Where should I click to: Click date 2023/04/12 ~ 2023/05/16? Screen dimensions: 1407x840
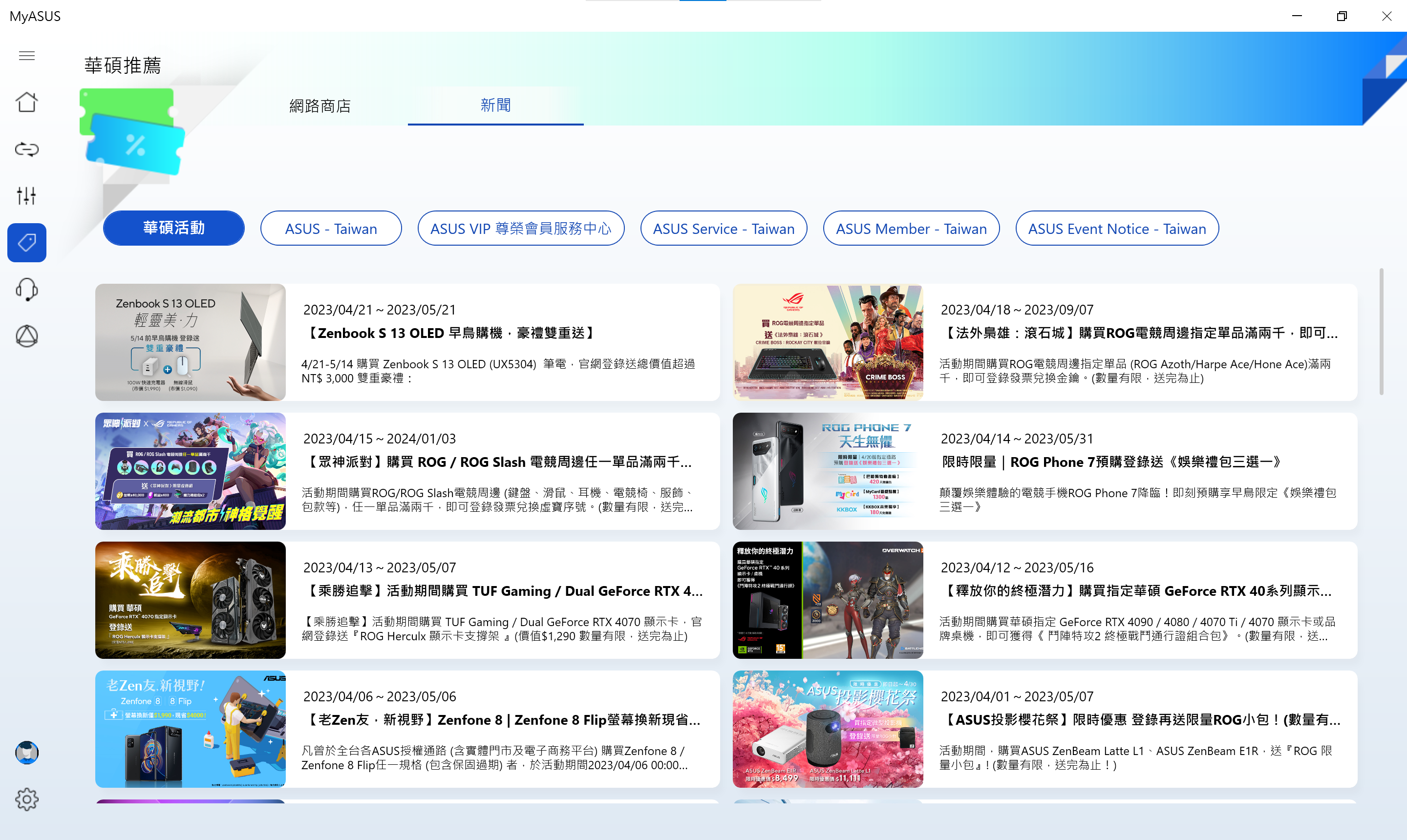[x=1017, y=568]
